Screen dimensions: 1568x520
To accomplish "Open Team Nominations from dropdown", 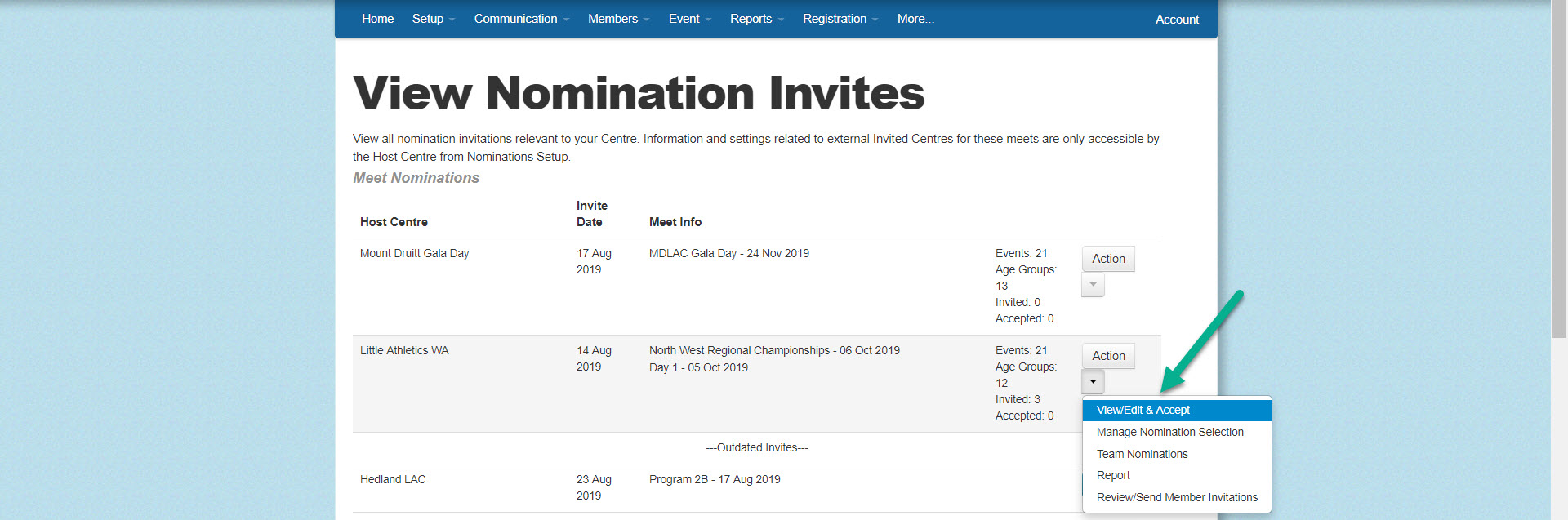I will click(1177, 454).
